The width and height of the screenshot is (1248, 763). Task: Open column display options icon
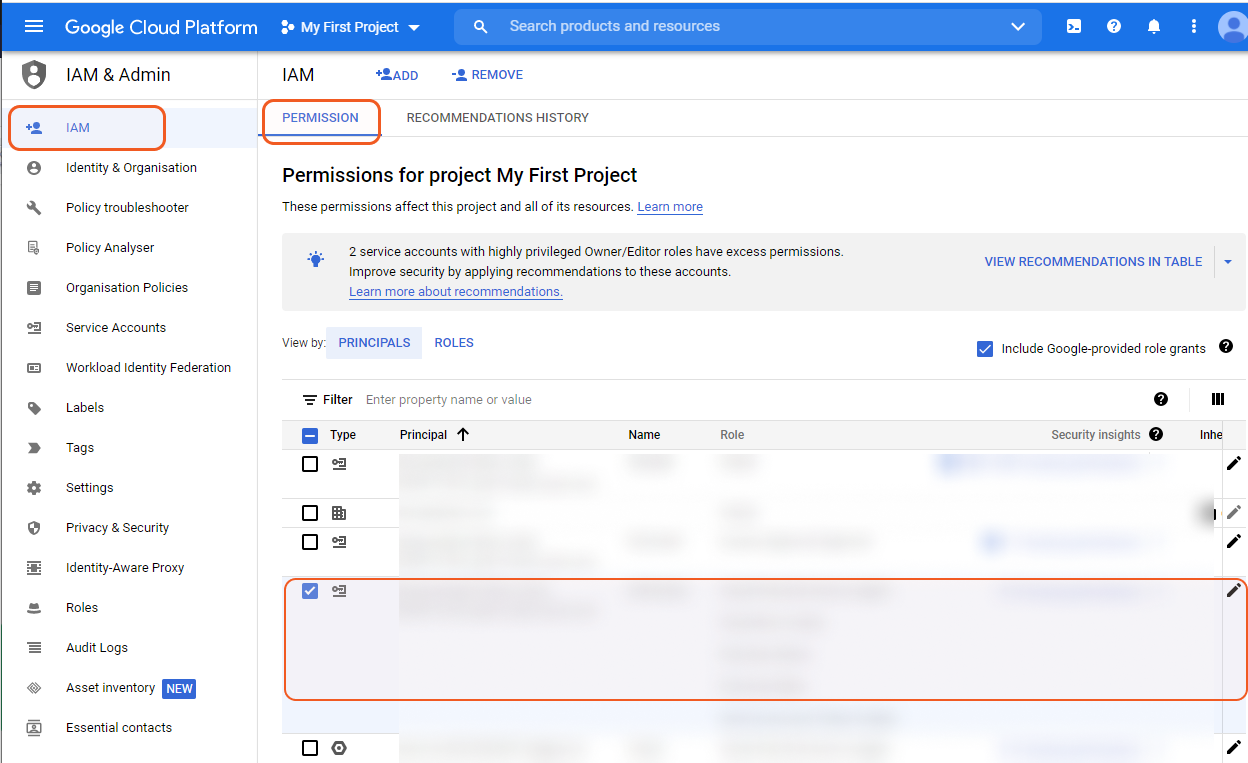[1217, 400]
